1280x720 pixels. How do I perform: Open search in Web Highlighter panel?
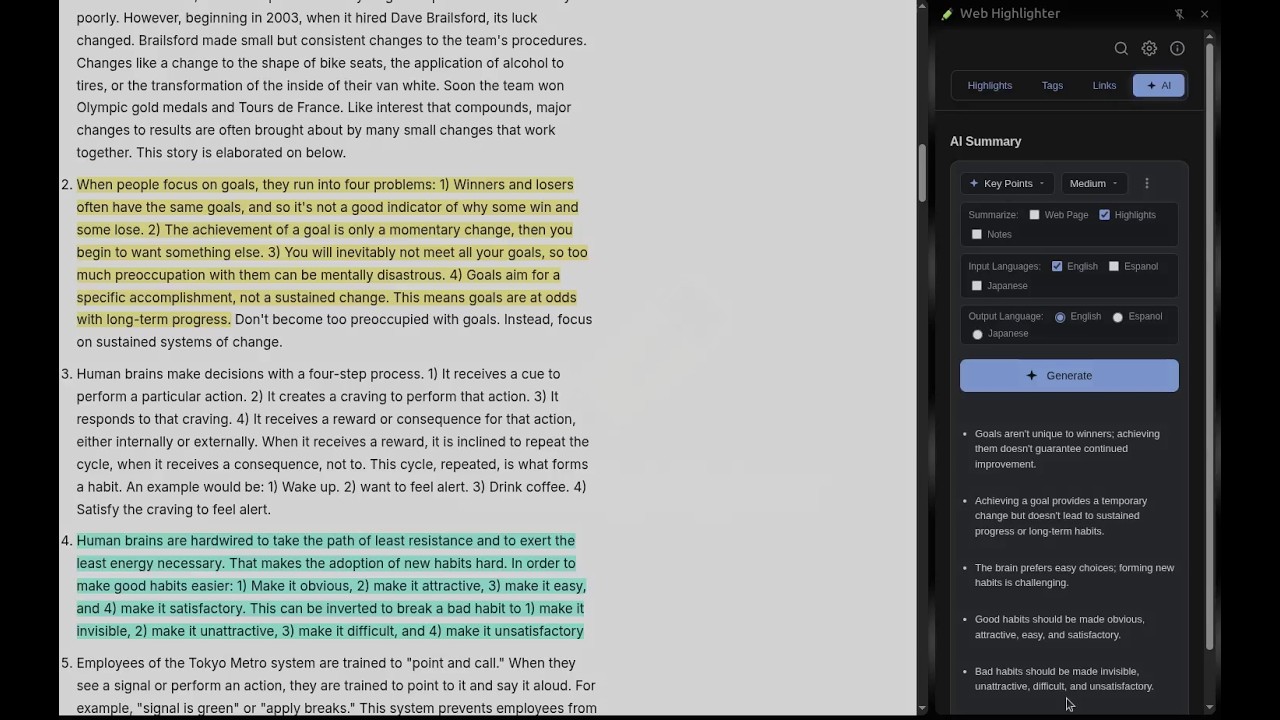pos(1121,48)
